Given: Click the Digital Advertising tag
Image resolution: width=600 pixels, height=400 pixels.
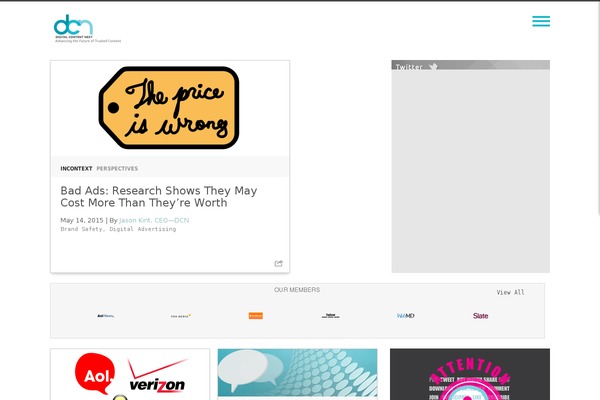Looking at the screenshot, I should 143,229.
